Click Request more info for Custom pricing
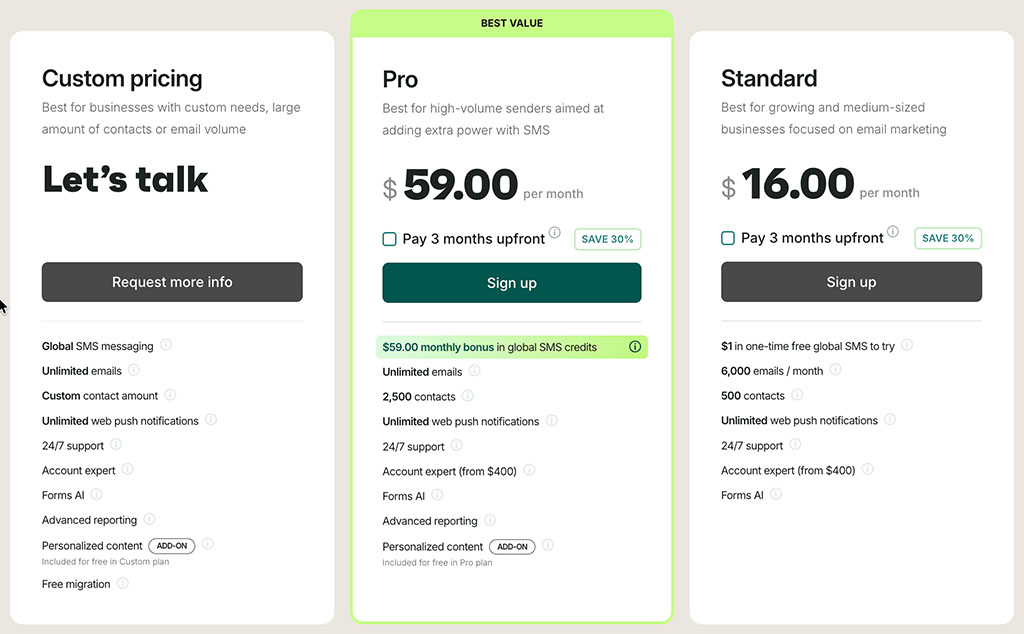 pos(171,282)
